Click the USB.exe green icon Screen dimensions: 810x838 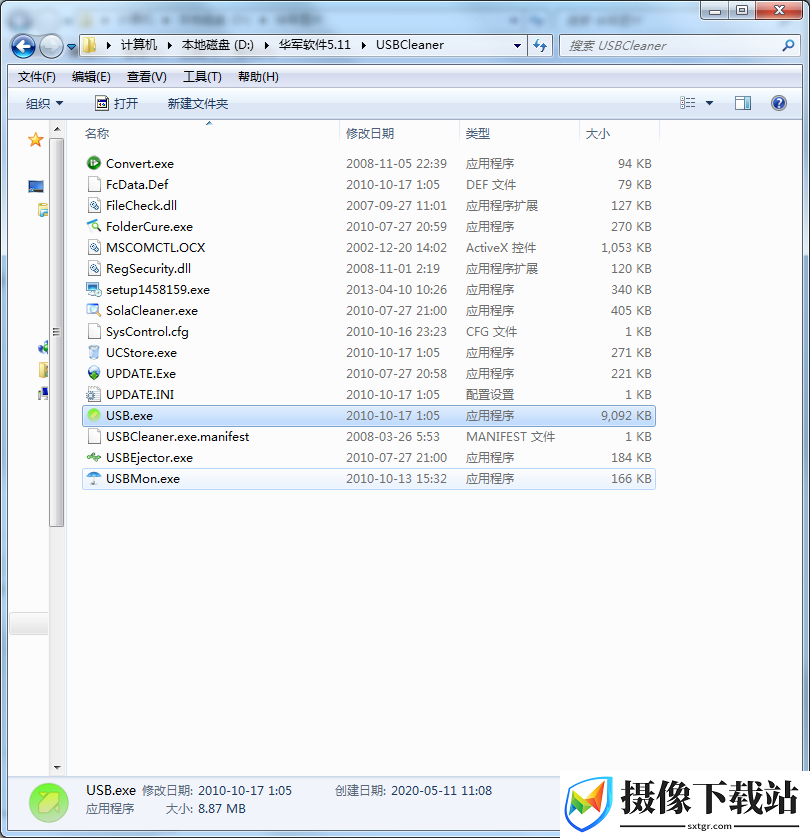pyautogui.click(x=94, y=415)
